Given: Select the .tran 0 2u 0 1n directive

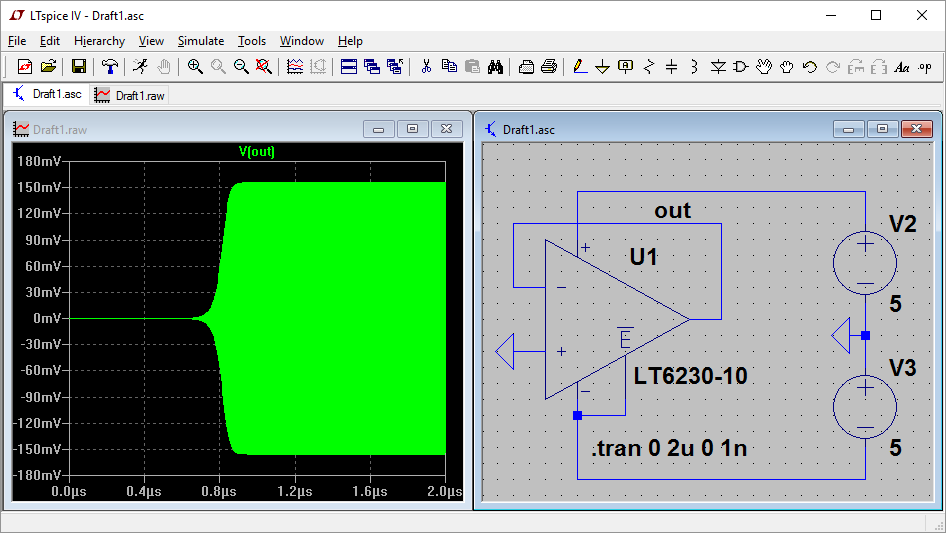Looking at the screenshot, I should [x=669, y=448].
